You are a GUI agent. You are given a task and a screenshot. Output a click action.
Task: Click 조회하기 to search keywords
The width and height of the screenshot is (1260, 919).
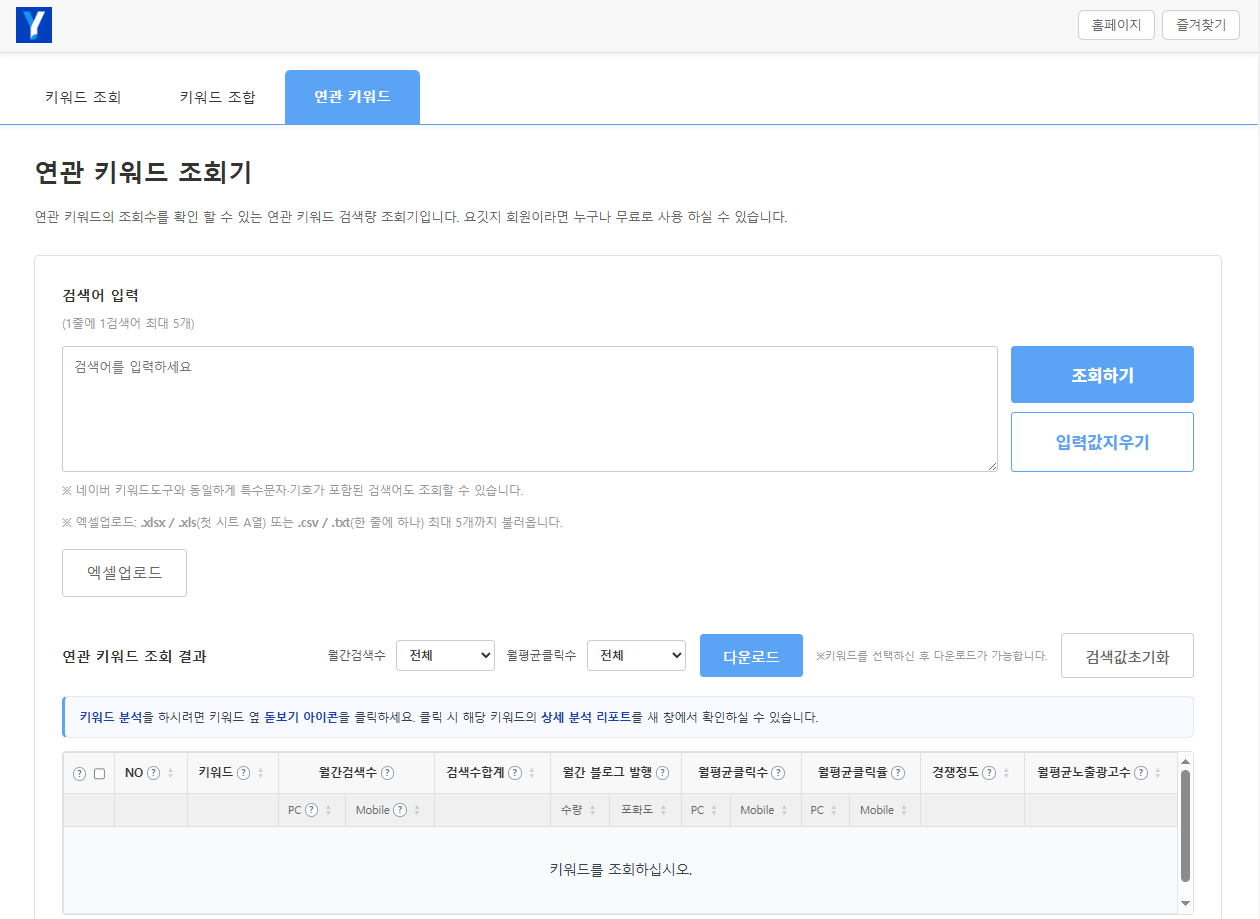pos(1102,375)
